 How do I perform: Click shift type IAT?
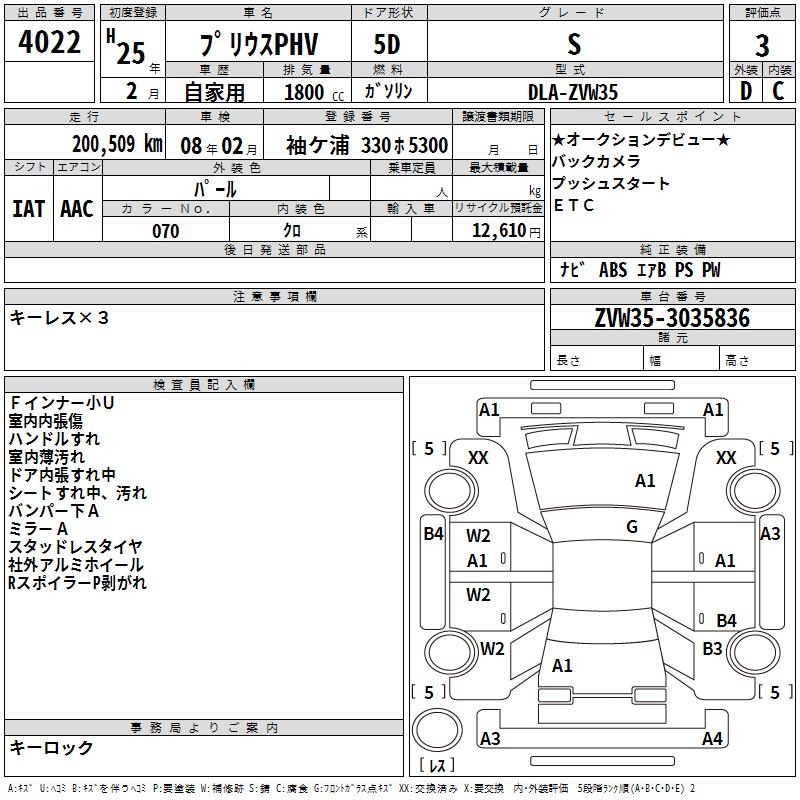pos(28,209)
